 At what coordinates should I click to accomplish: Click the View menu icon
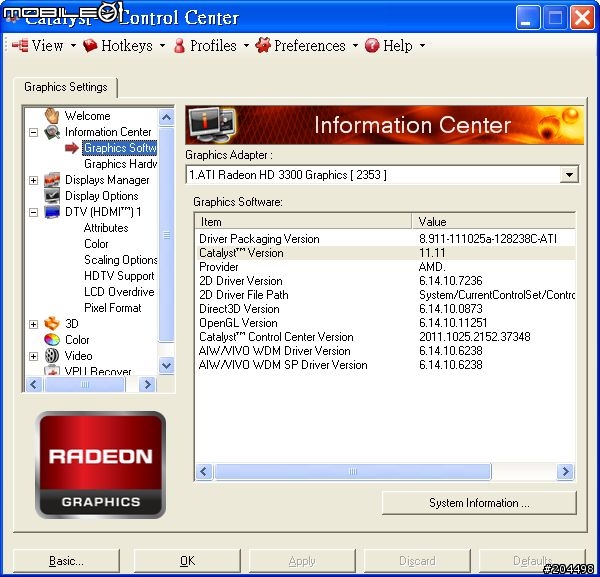[x=20, y=46]
